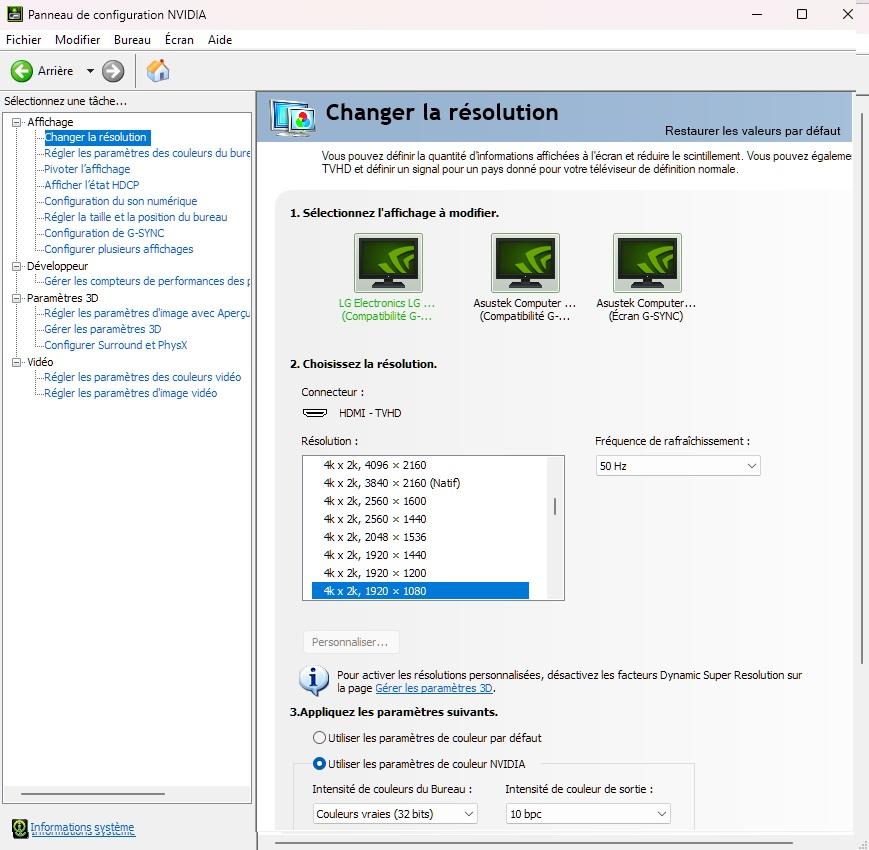Open Pivoter l'affichage task
The height and width of the screenshot is (850, 869).
87,169
